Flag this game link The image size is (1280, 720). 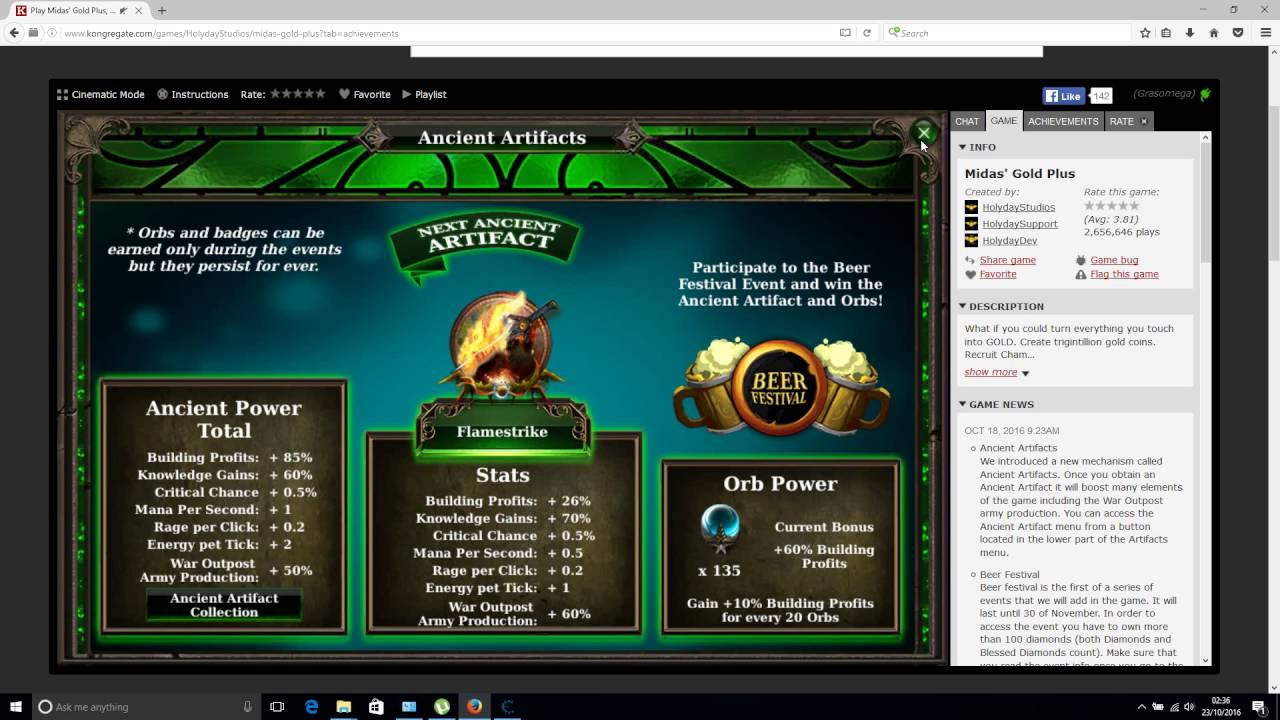pyautogui.click(x=1124, y=274)
